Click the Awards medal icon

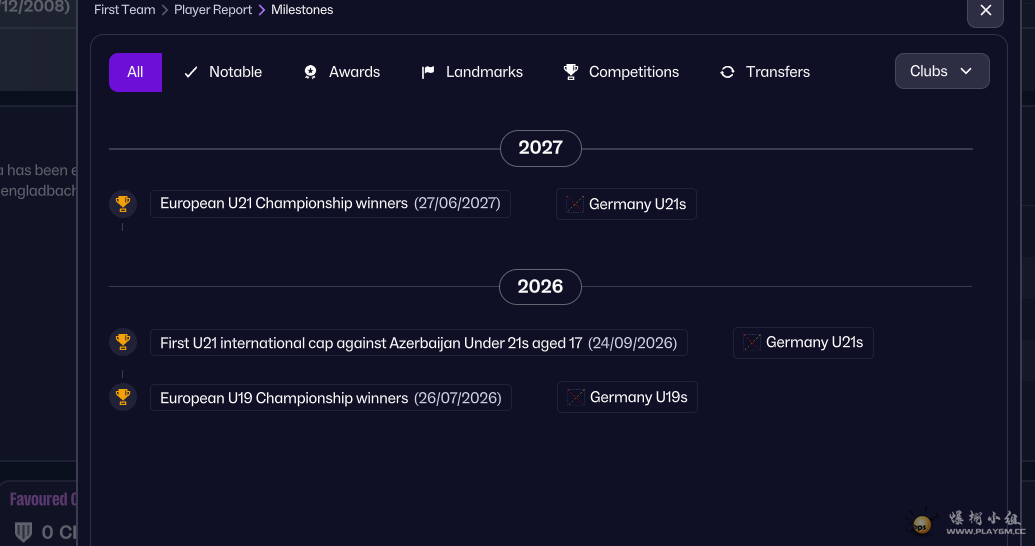pos(310,72)
